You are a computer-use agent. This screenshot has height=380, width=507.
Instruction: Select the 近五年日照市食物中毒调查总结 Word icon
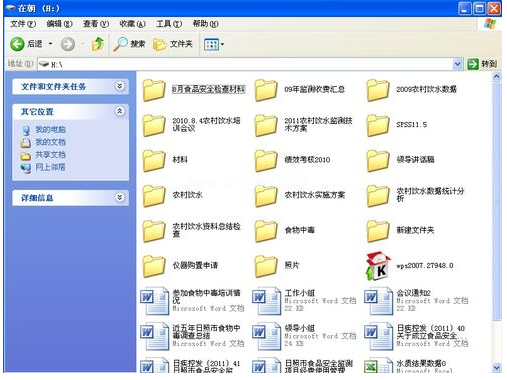[x=155, y=336]
